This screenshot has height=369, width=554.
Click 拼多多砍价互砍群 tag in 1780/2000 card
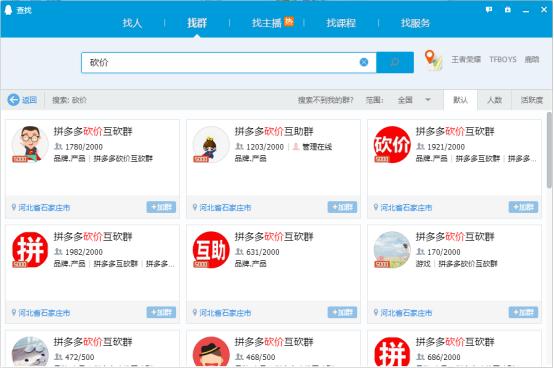pyautogui.click(x=123, y=158)
